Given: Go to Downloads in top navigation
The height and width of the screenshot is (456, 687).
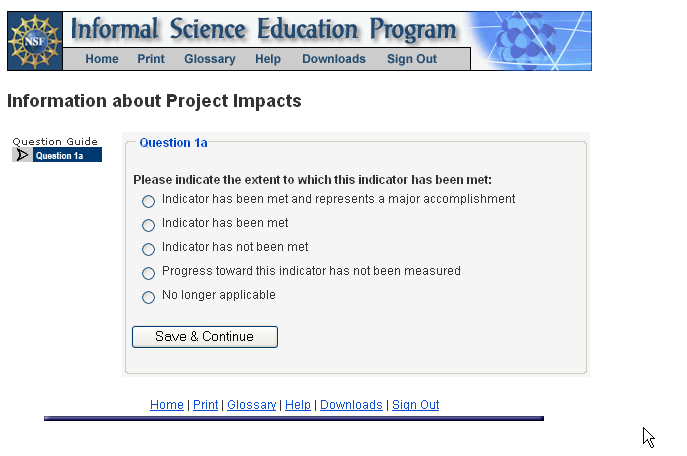Looking at the screenshot, I should (334, 59).
